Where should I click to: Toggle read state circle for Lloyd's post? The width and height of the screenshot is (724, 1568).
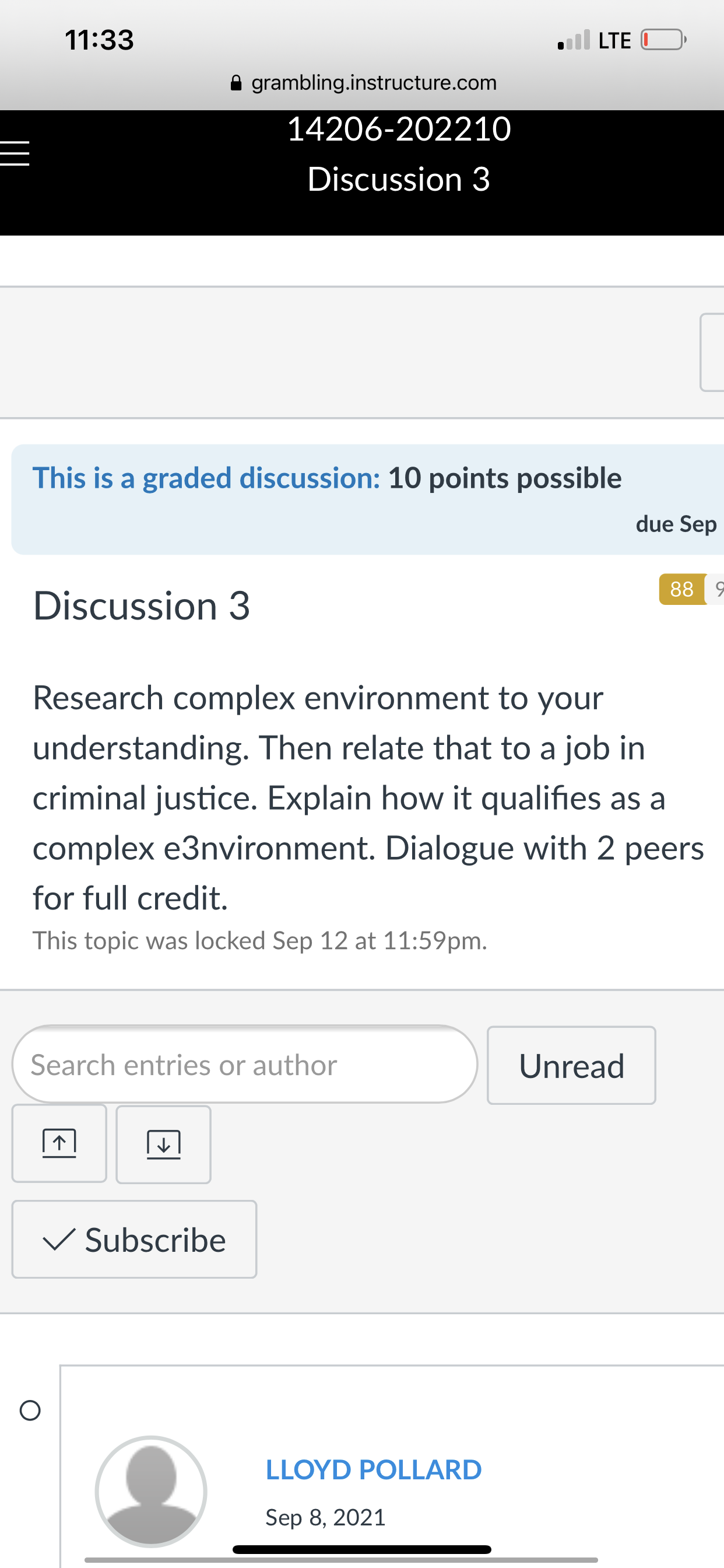coord(30,1410)
